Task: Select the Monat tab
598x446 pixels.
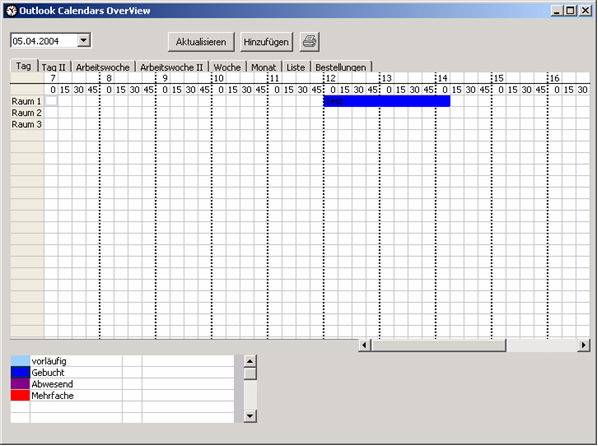Action: [264, 67]
